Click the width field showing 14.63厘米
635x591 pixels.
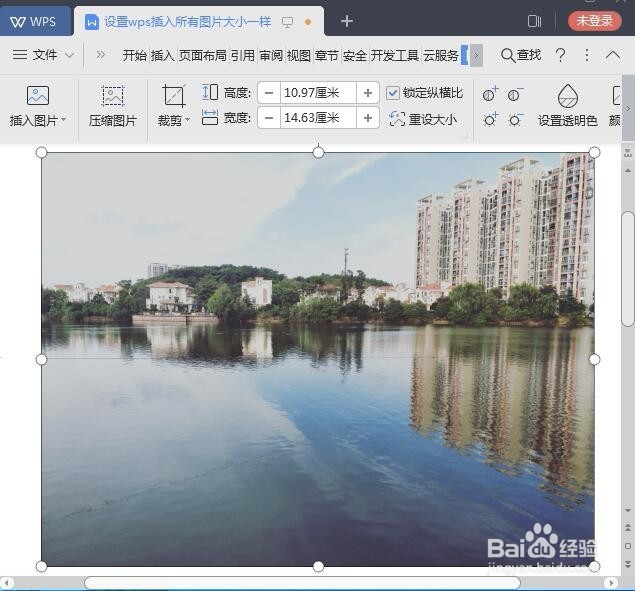pos(318,118)
